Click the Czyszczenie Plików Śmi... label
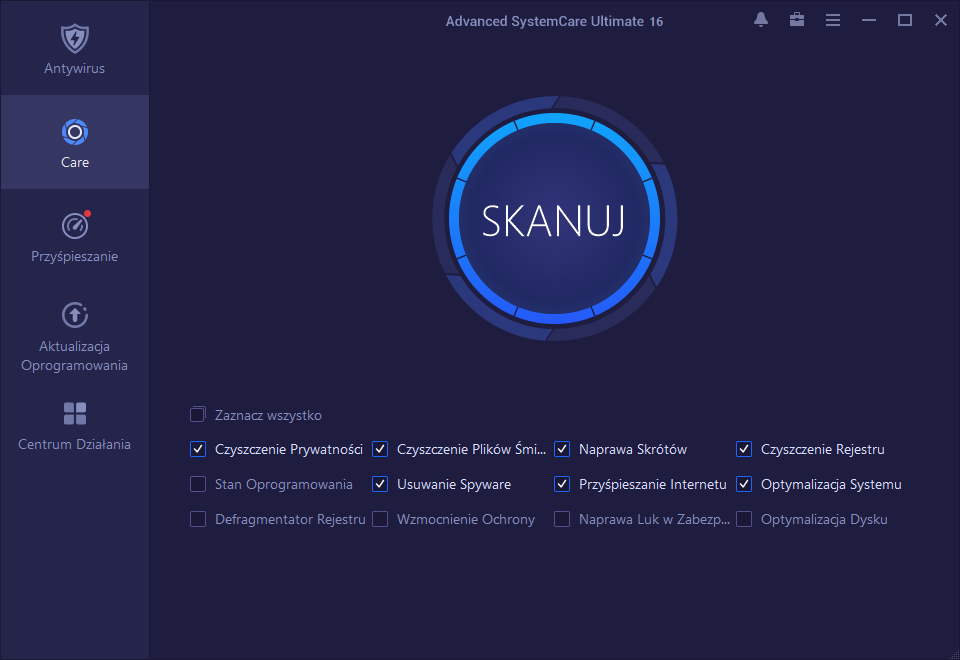The width and height of the screenshot is (960, 660). click(471, 449)
